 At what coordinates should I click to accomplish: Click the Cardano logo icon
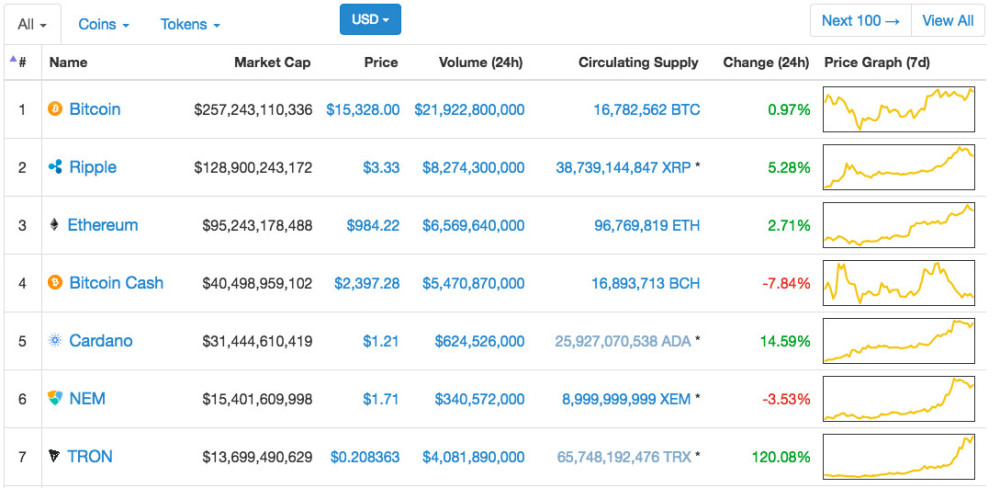coord(55,341)
